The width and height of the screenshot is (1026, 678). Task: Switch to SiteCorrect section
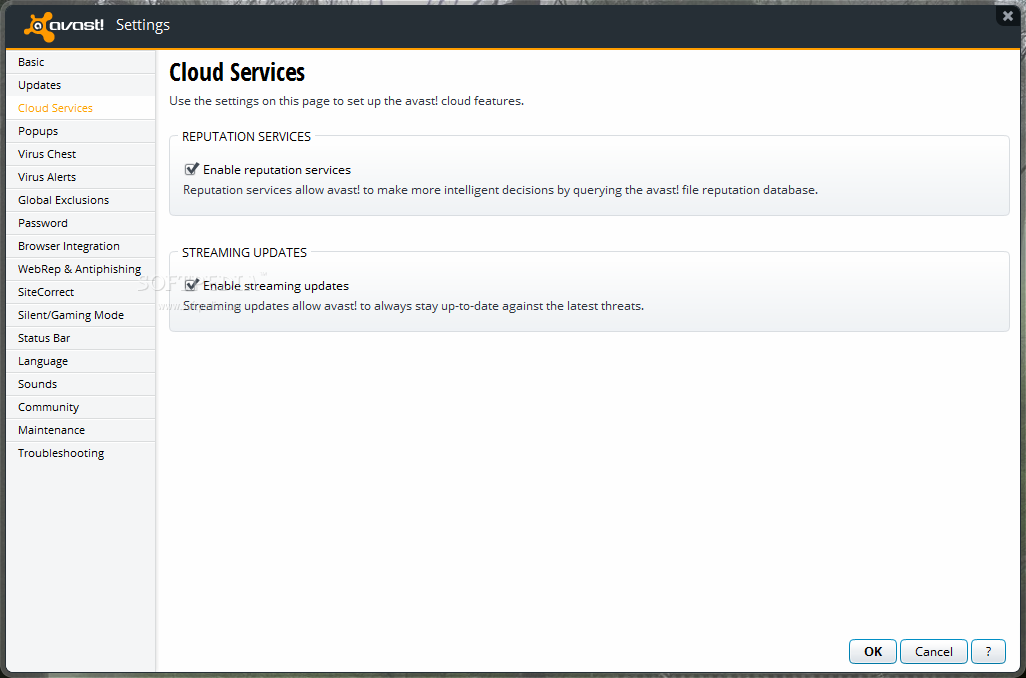point(80,292)
